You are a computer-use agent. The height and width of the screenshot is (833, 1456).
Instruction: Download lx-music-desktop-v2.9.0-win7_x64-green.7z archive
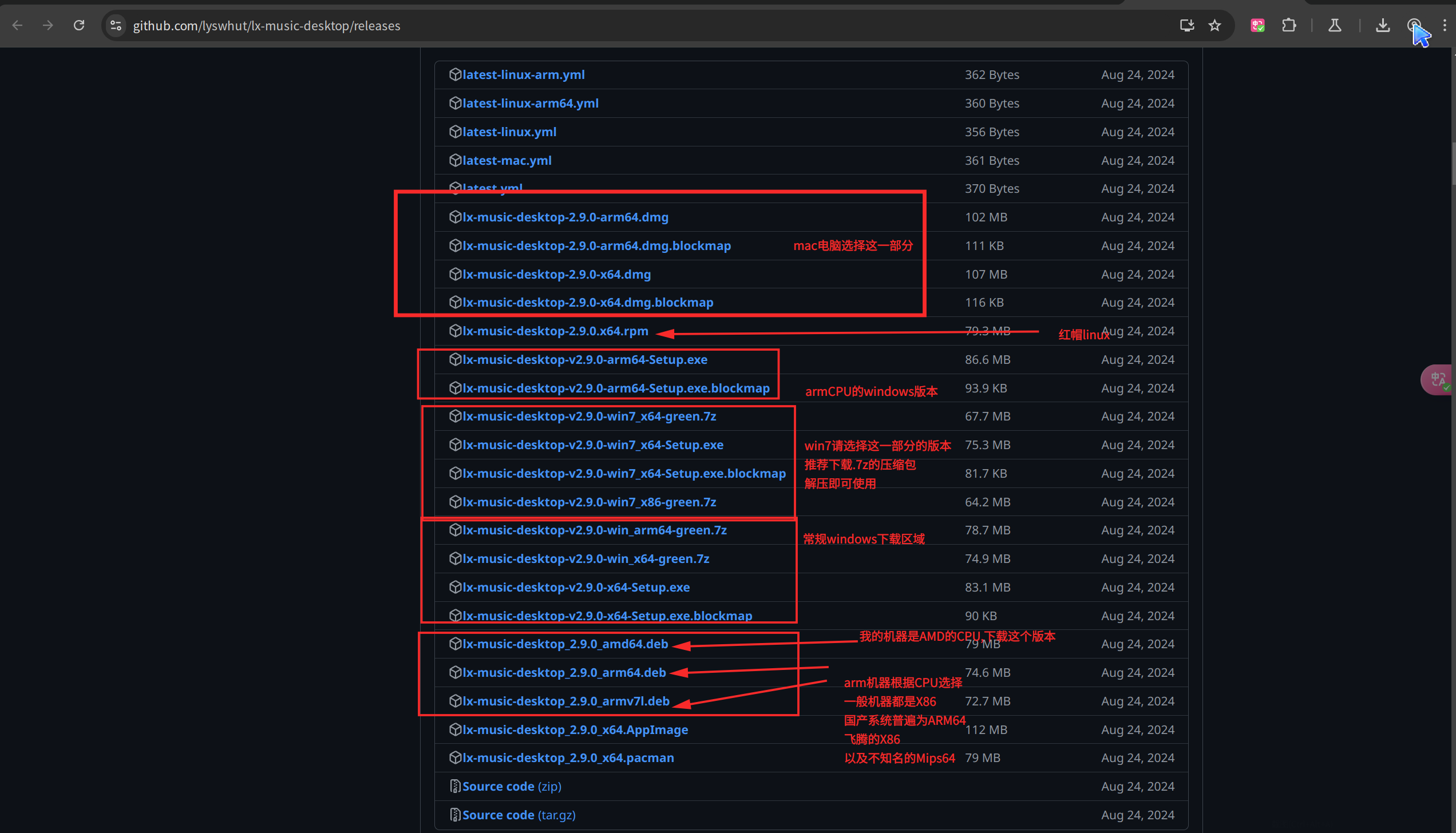589,416
